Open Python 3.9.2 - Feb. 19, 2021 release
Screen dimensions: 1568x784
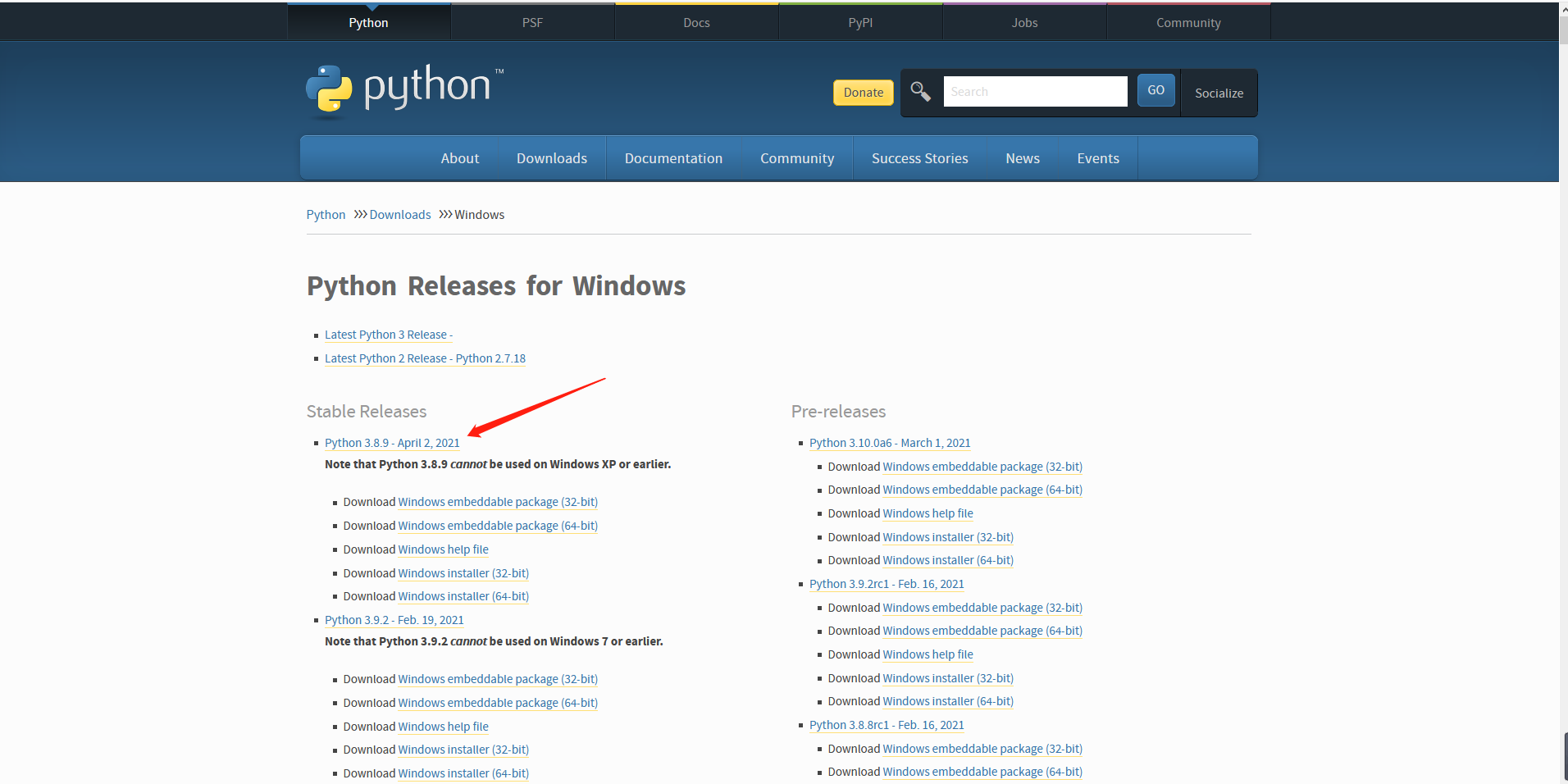pyautogui.click(x=394, y=620)
